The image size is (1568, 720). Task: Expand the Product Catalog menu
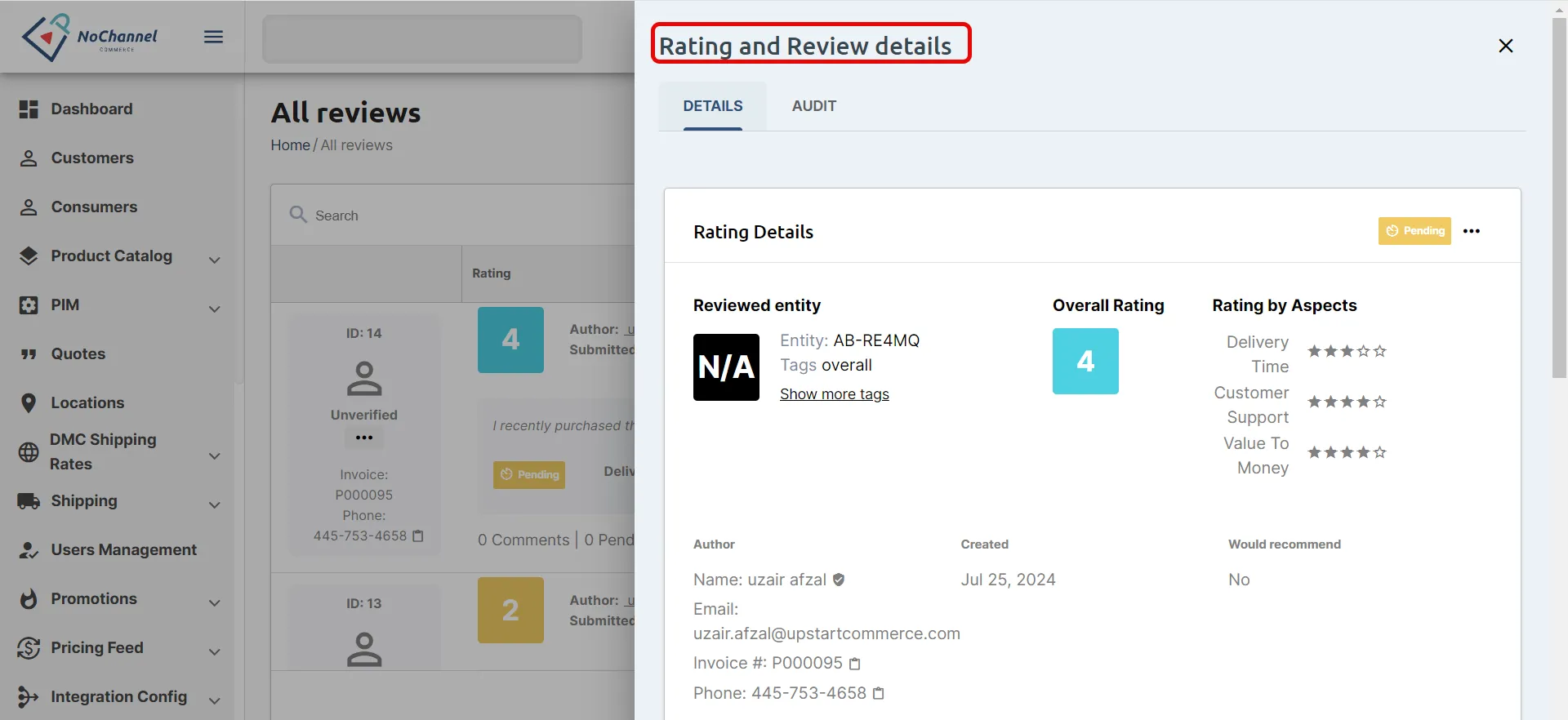point(215,260)
